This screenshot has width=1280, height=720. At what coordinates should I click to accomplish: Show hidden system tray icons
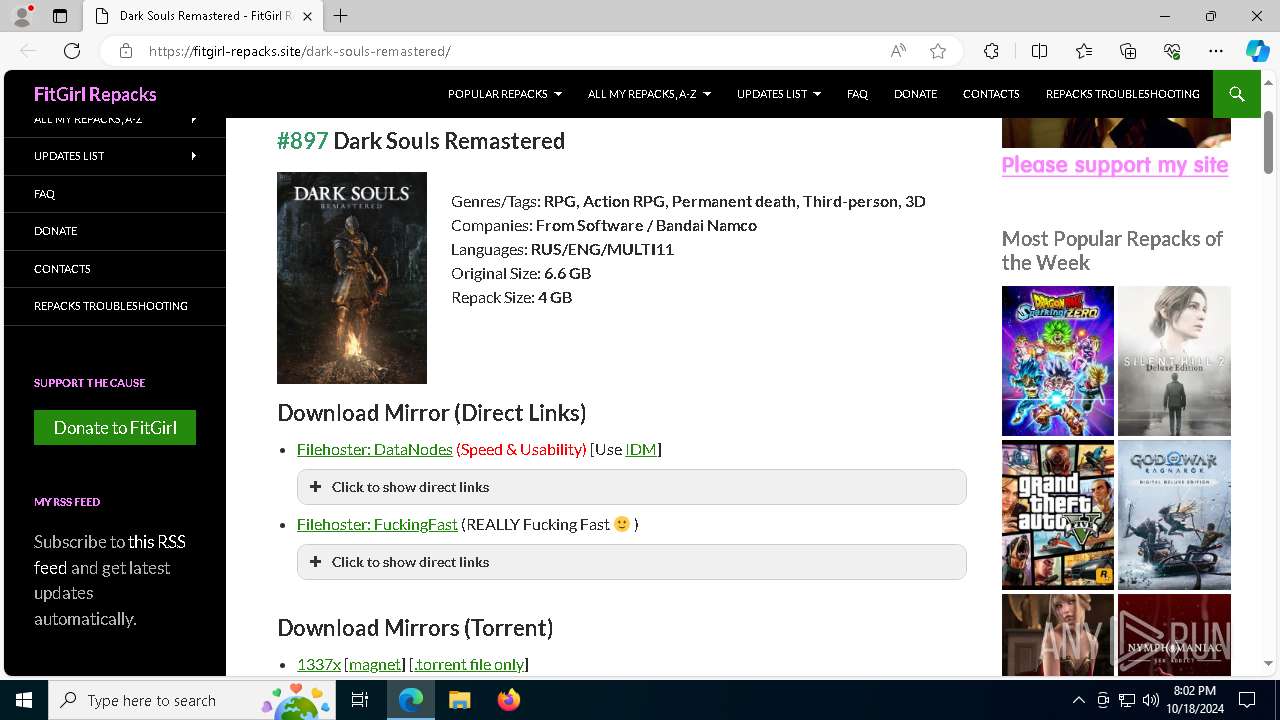coord(1078,700)
